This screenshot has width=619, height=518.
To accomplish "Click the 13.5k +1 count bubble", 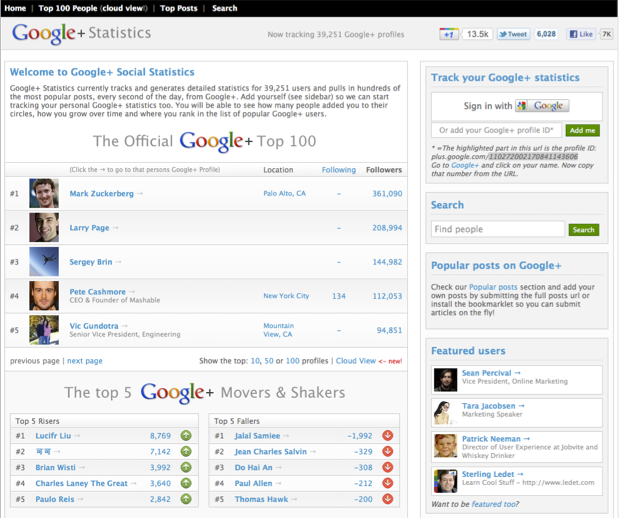I will point(477,34).
